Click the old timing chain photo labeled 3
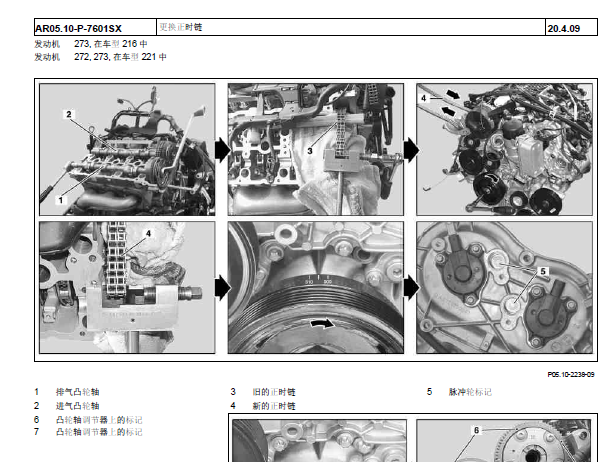 (316, 149)
